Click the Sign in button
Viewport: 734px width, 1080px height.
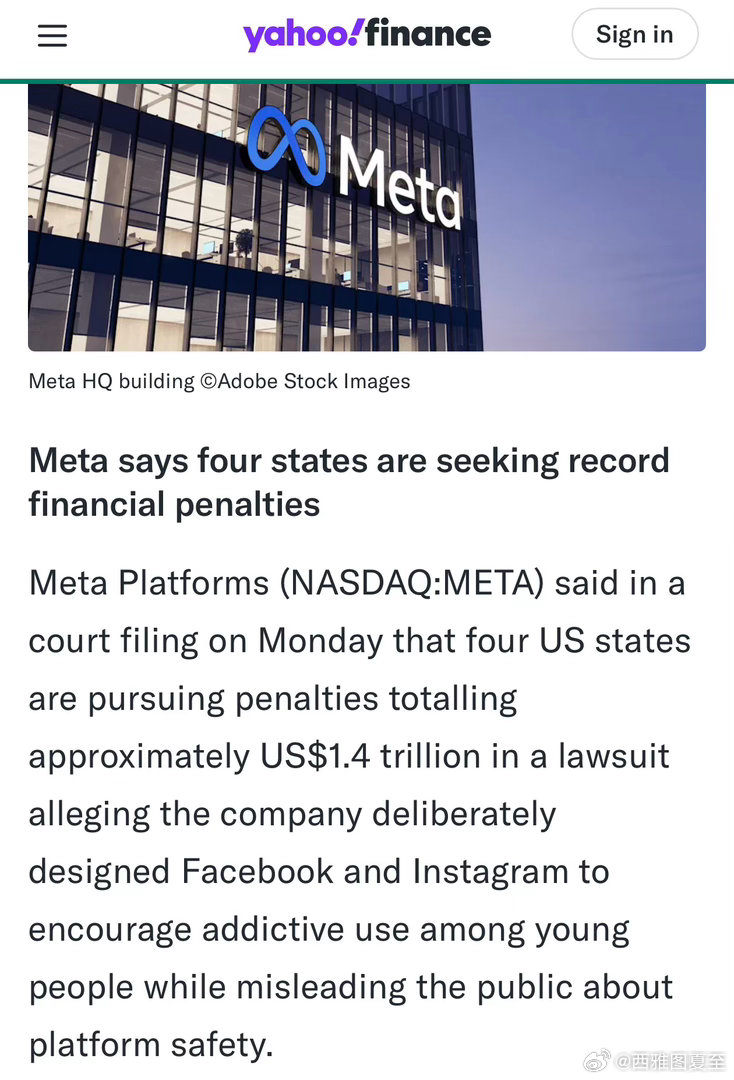635,34
